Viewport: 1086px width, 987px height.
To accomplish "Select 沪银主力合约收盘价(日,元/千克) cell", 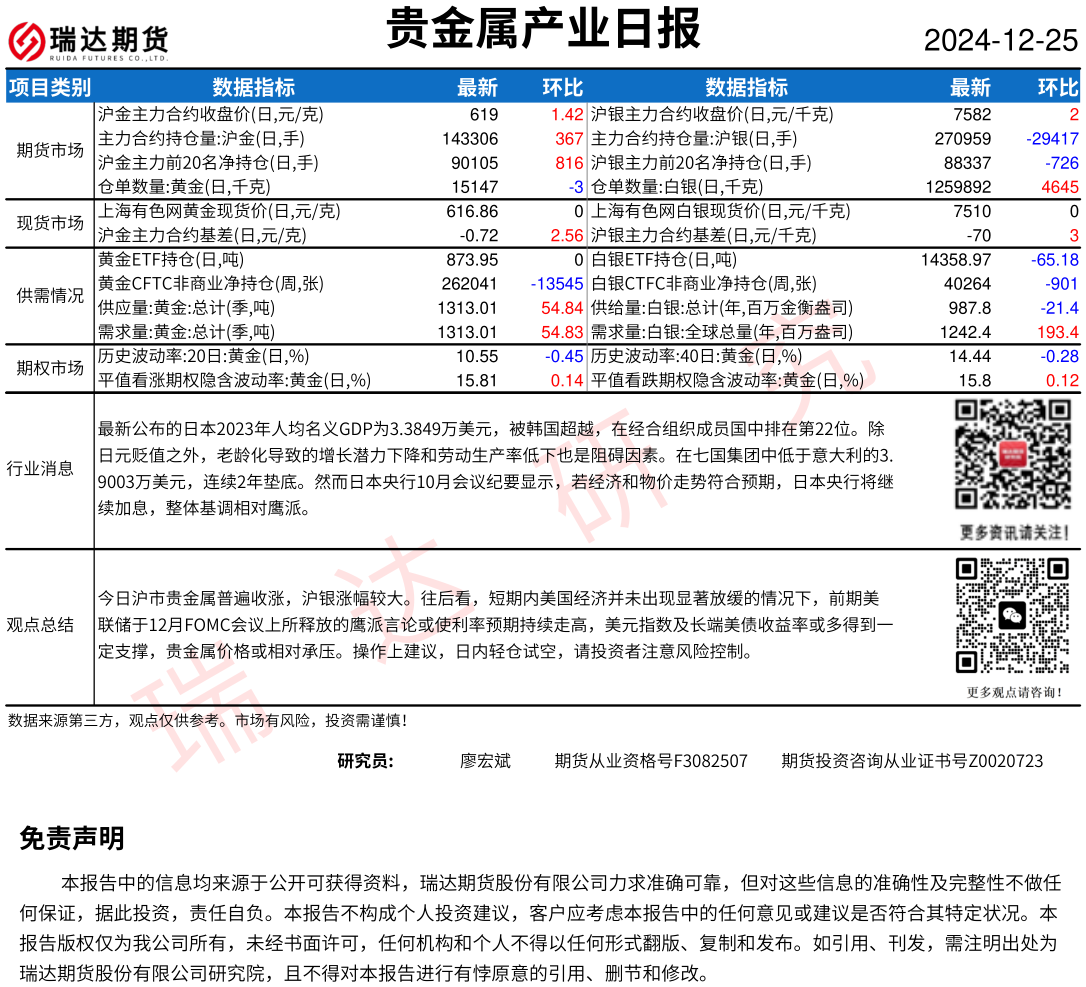I will point(712,114).
